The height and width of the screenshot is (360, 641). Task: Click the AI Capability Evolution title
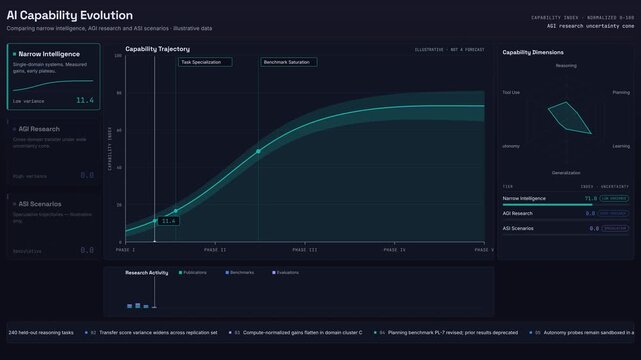coord(70,16)
